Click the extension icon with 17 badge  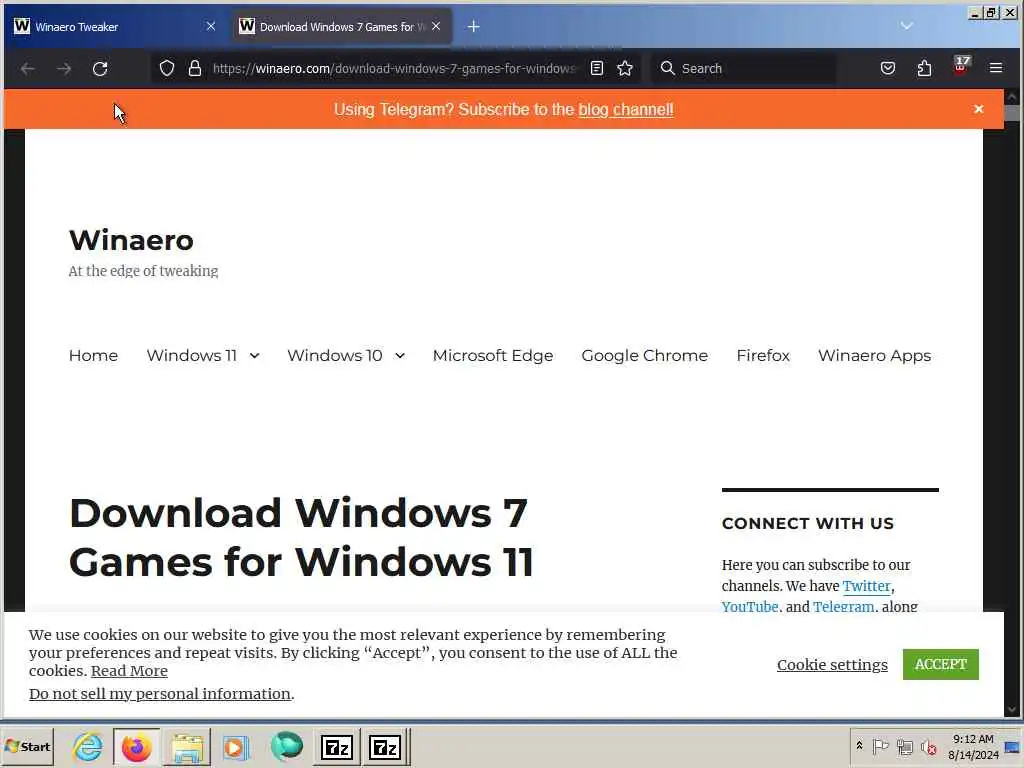[x=961, y=66]
